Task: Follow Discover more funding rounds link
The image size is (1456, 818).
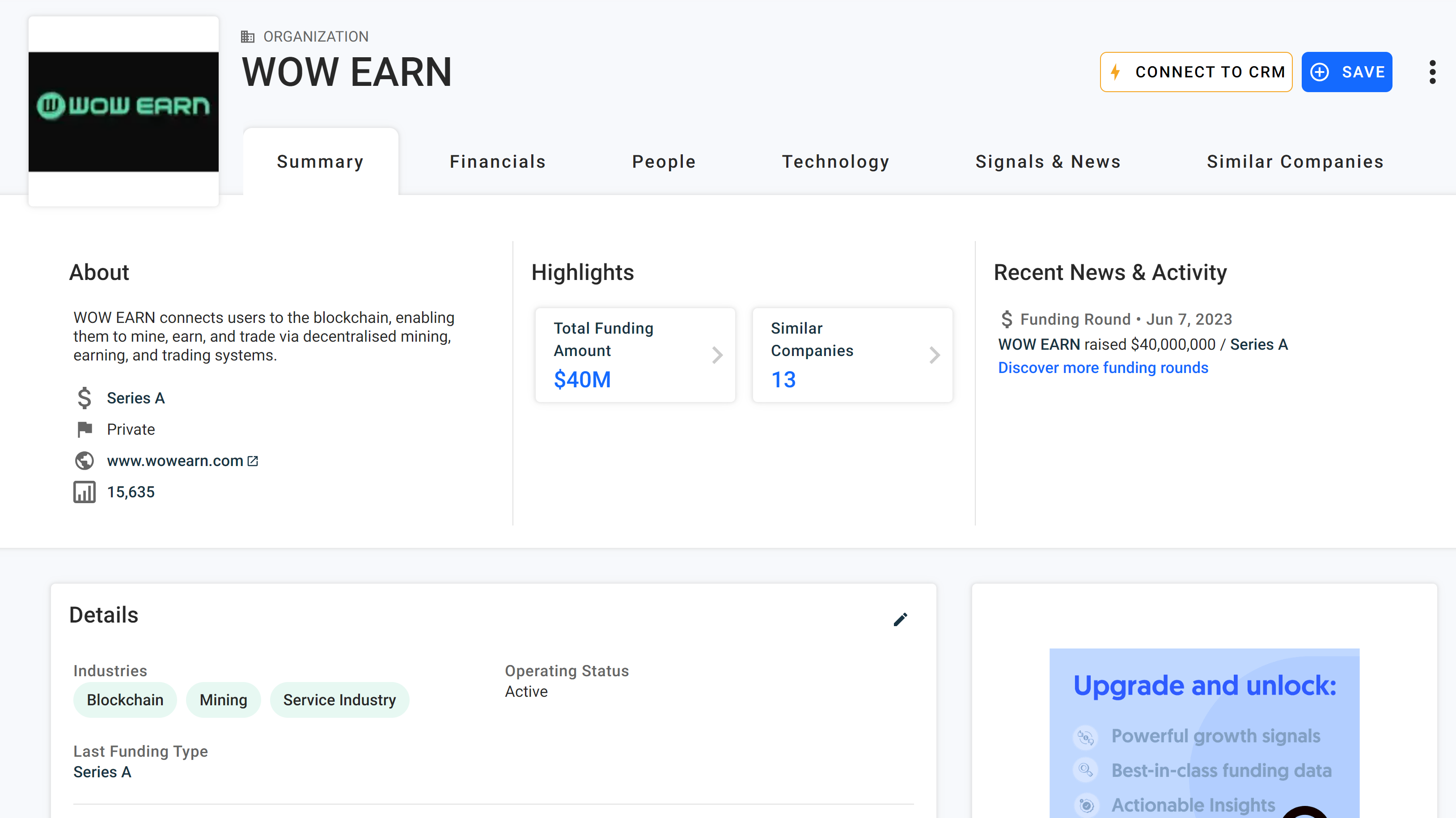Action: (x=1103, y=368)
